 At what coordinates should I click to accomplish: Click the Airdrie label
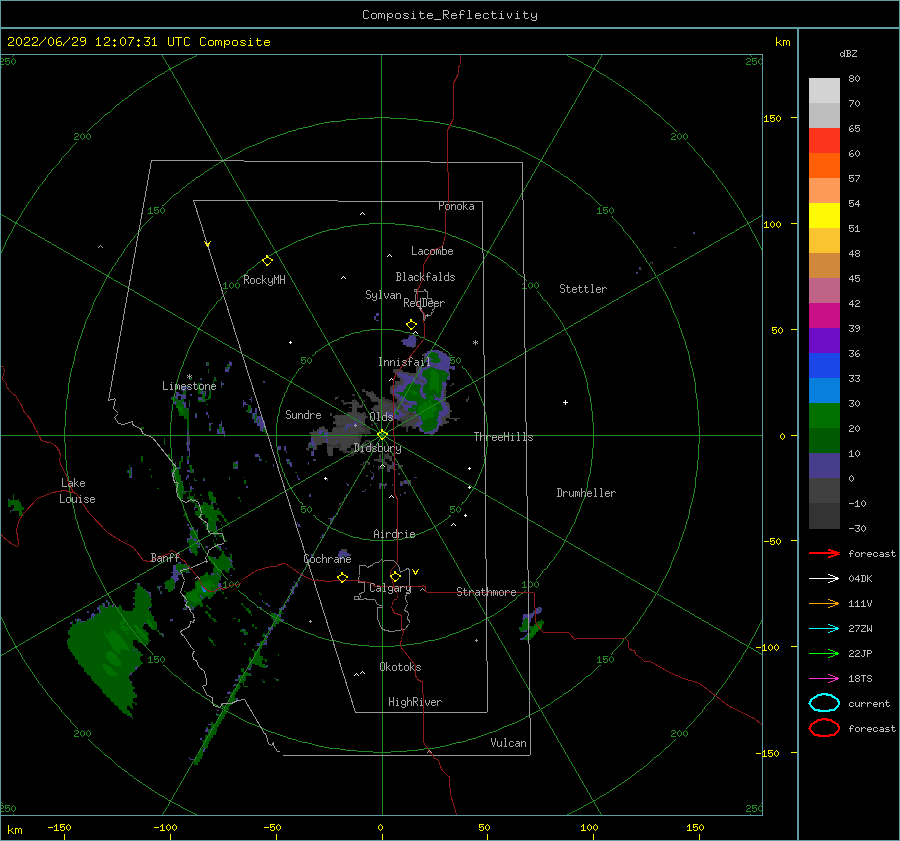pos(394,534)
